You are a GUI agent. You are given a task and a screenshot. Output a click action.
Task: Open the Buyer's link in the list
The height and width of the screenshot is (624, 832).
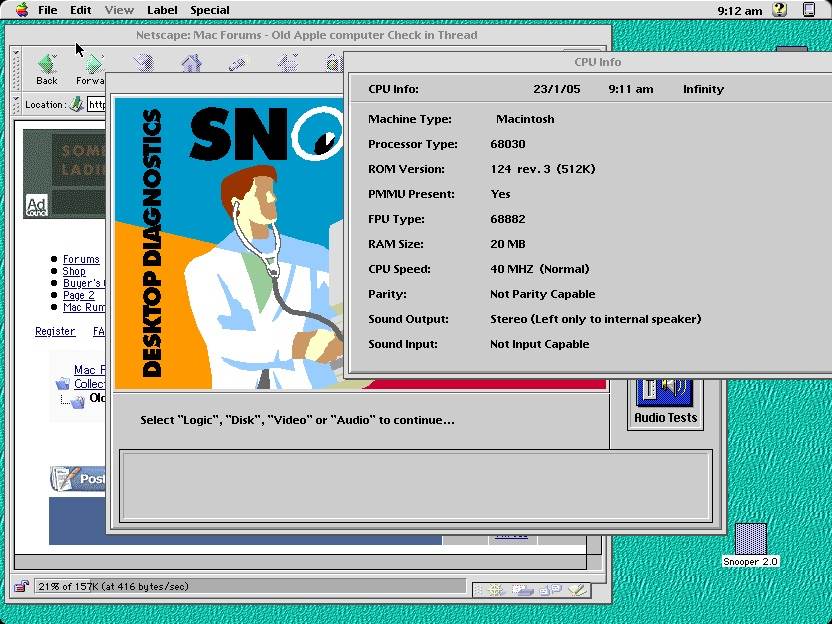(x=84, y=283)
